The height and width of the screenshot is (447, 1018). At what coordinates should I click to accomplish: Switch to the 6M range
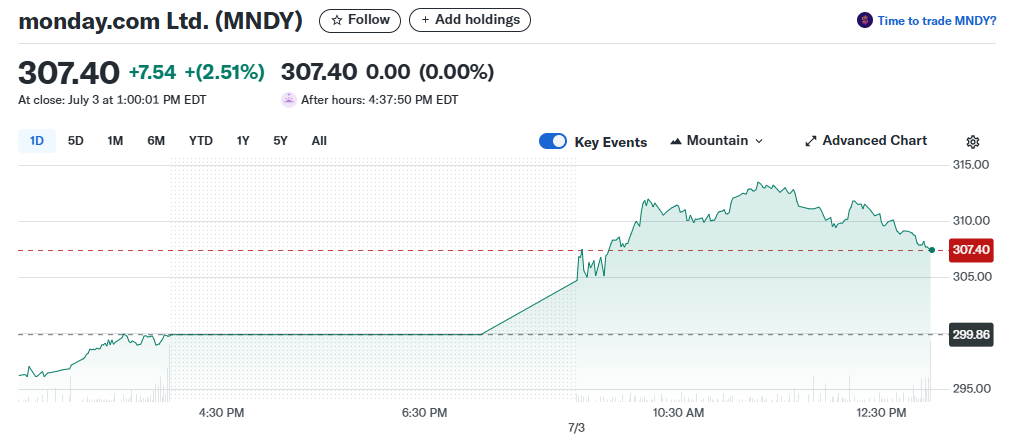[156, 141]
